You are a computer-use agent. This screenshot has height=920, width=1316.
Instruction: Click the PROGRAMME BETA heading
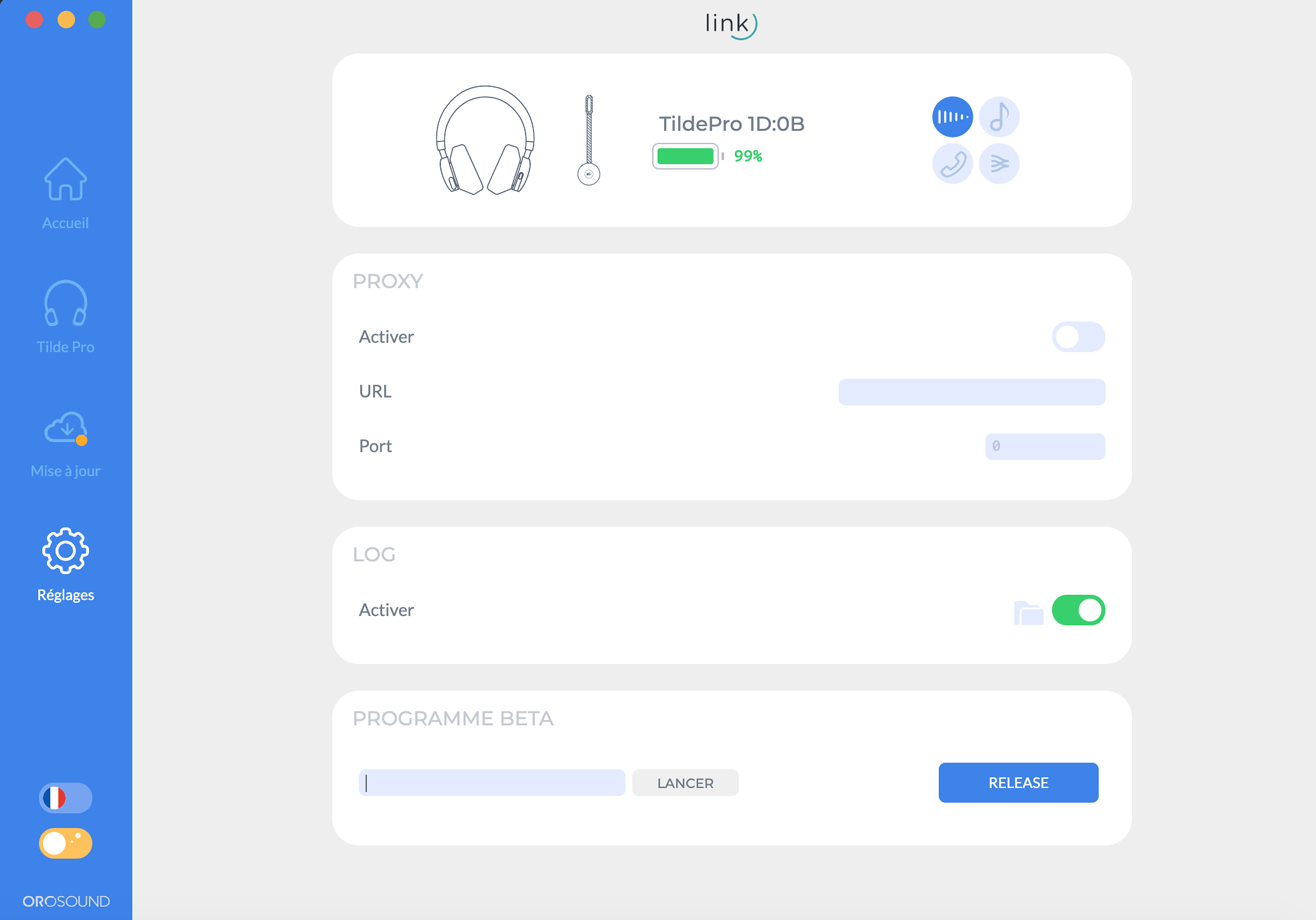(453, 718)
